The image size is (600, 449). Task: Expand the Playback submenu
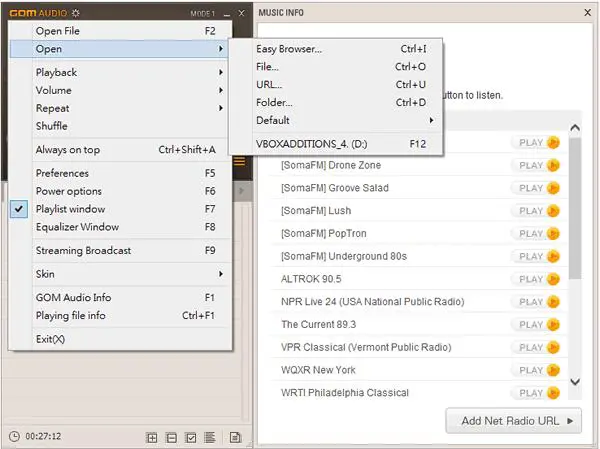coord(121,72)
